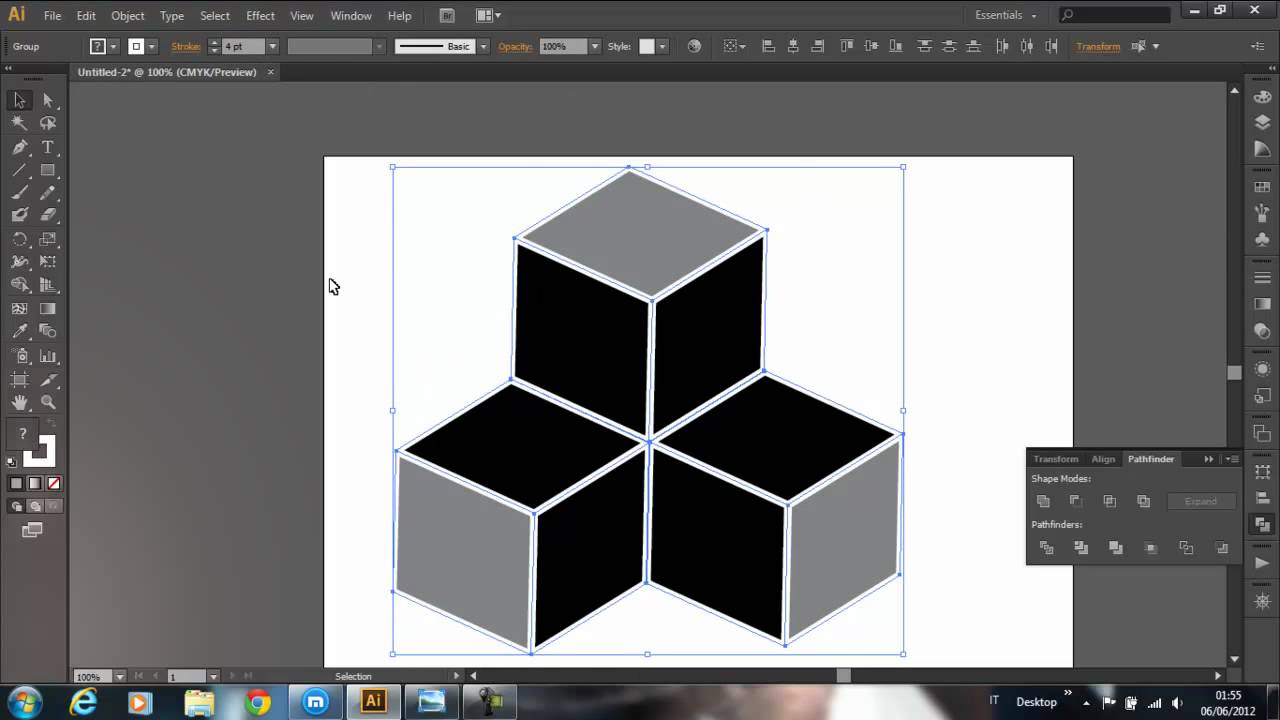Choose the Rectangle tool
The width and height of the screenshot is (1280, 720).
pyautogui.click(x=47, y=170)
